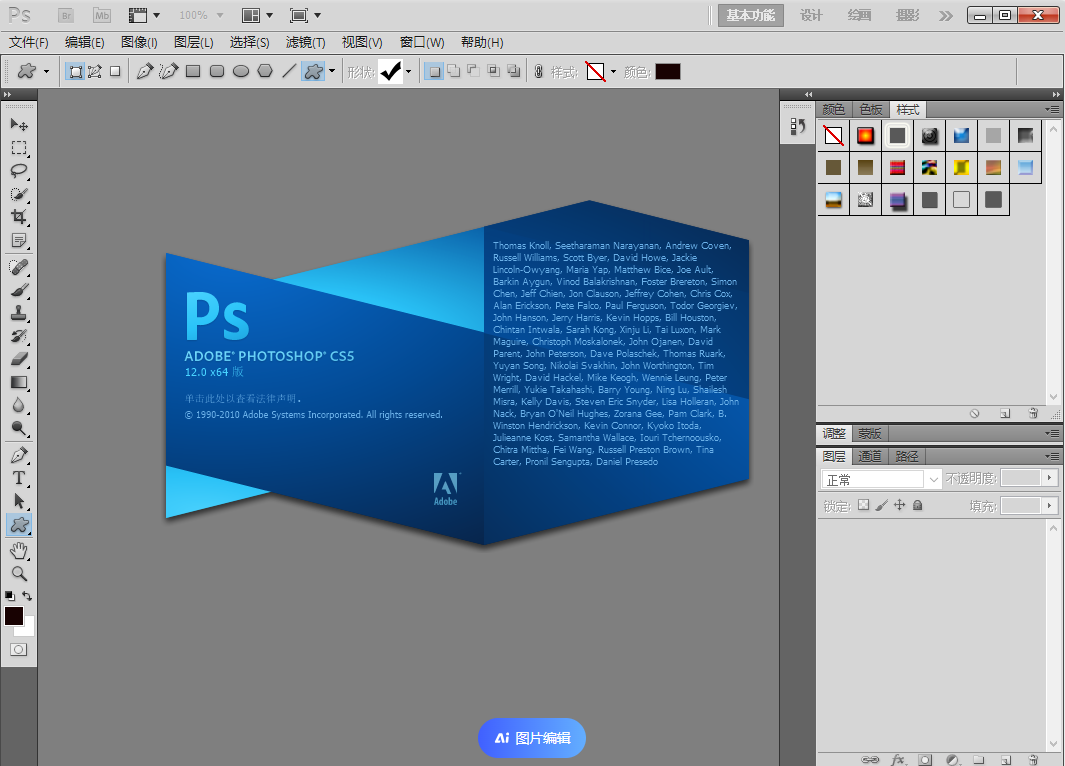Select the 基本功能 workspace button
This screenshot has width=1065, height=766.
click(x=751, y=15)
